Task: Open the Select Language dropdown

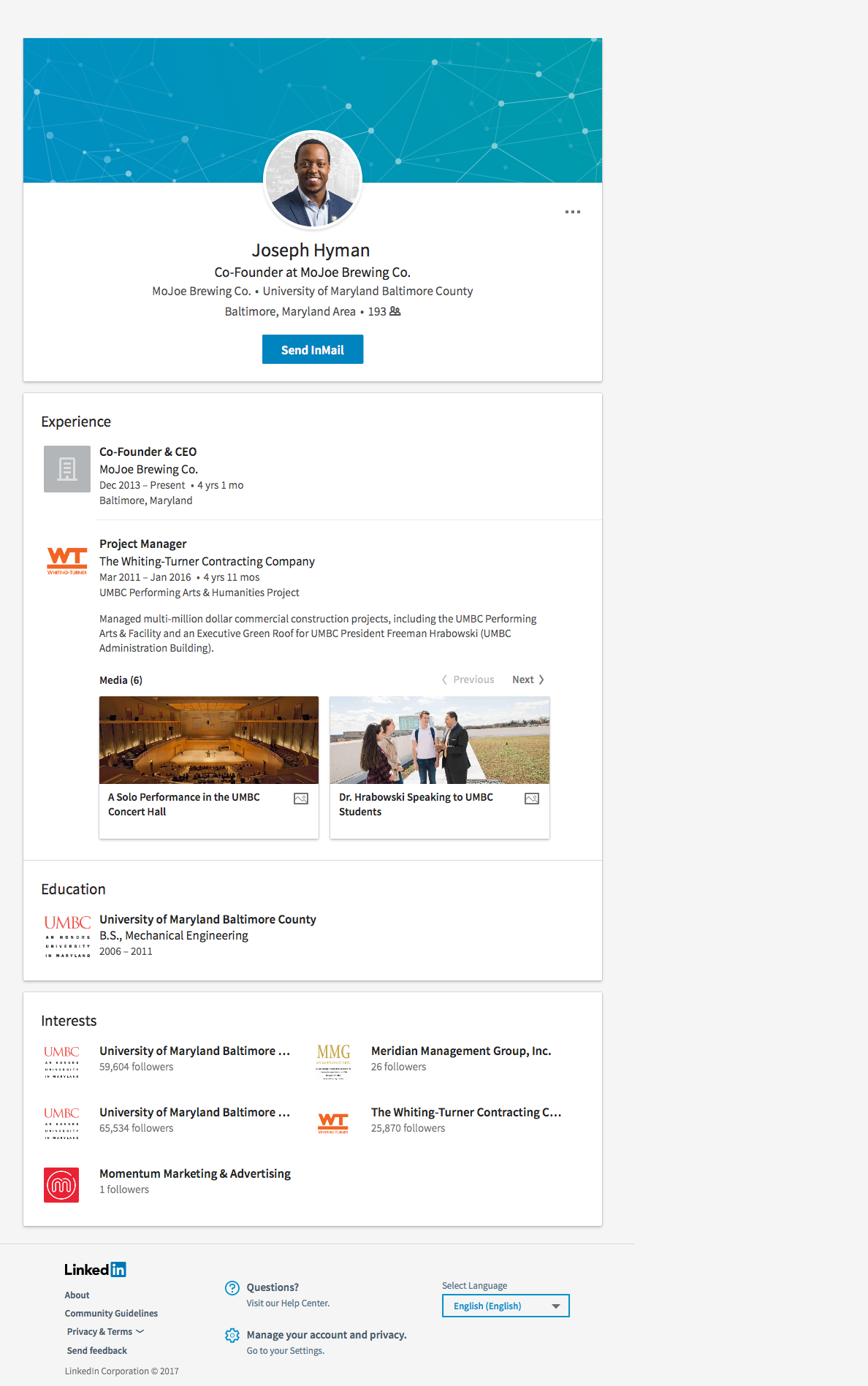Action: (x=506, y=1306)
